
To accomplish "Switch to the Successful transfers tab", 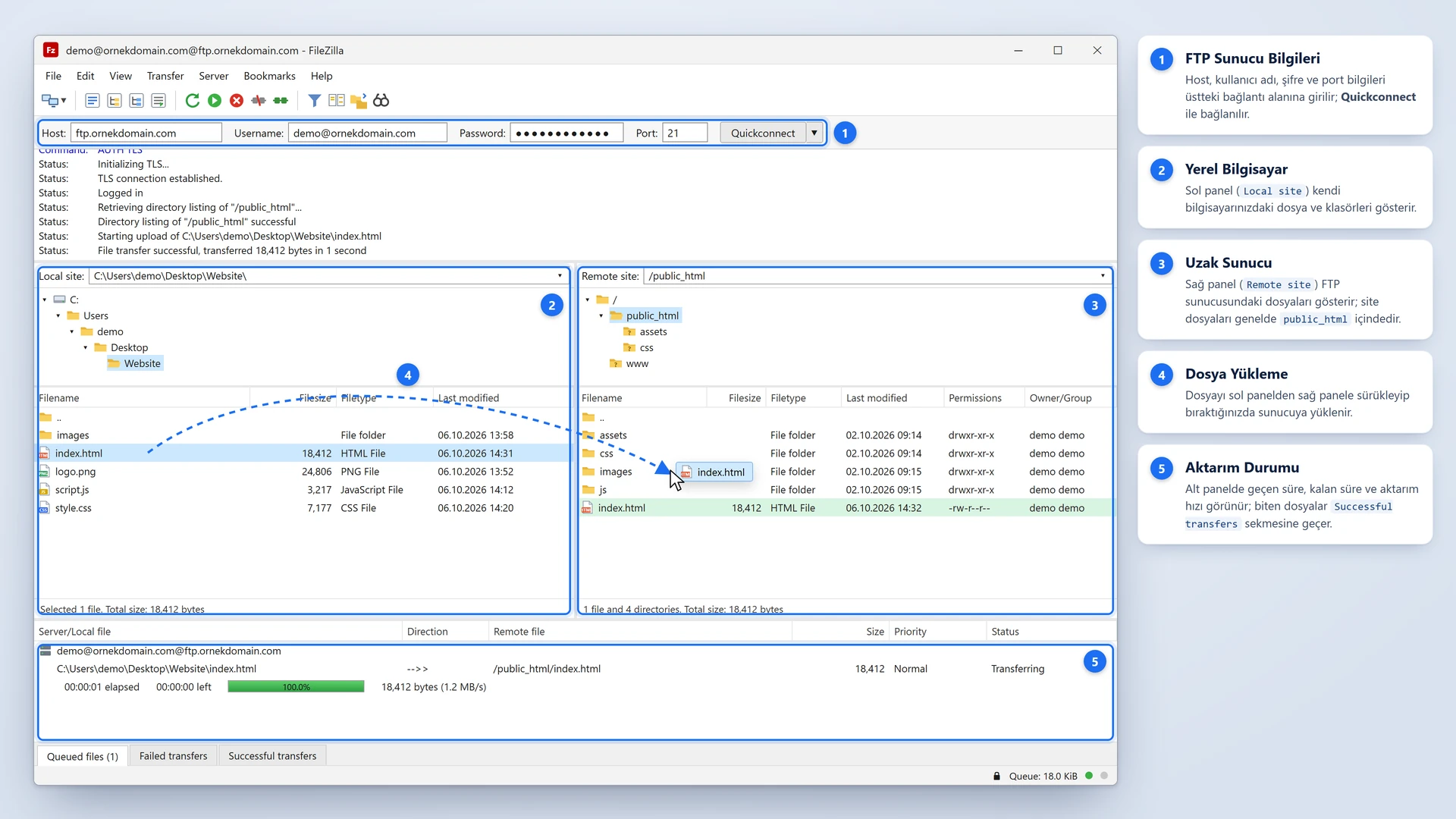I will point(272,756).
